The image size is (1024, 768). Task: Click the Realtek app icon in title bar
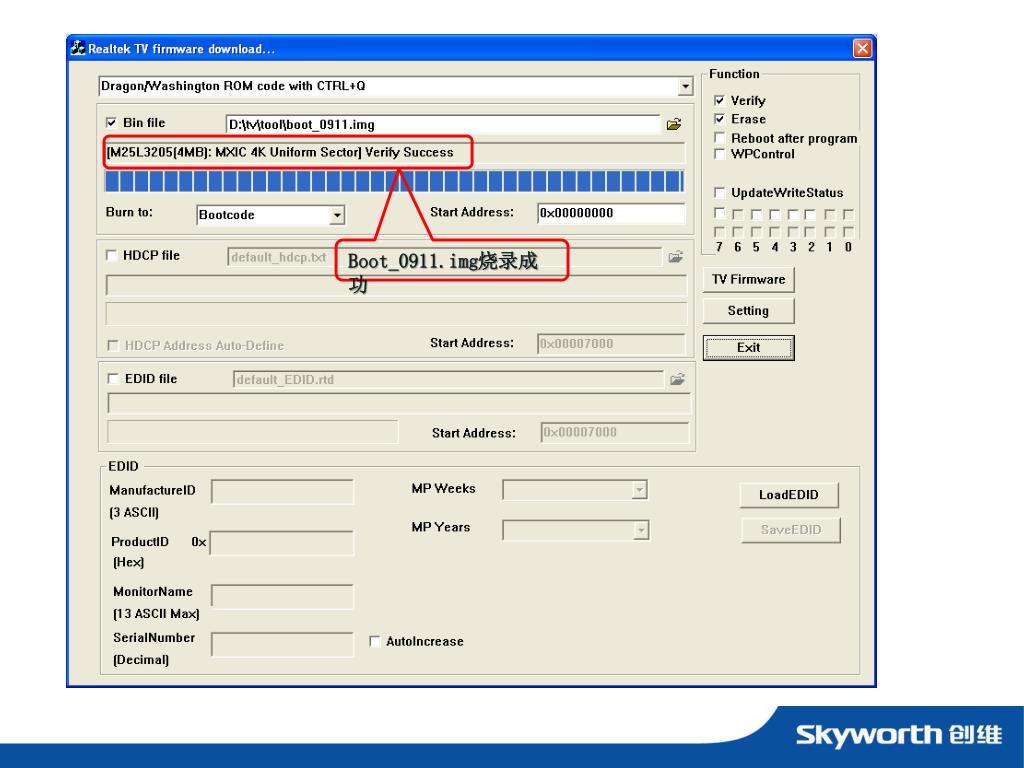78,48
